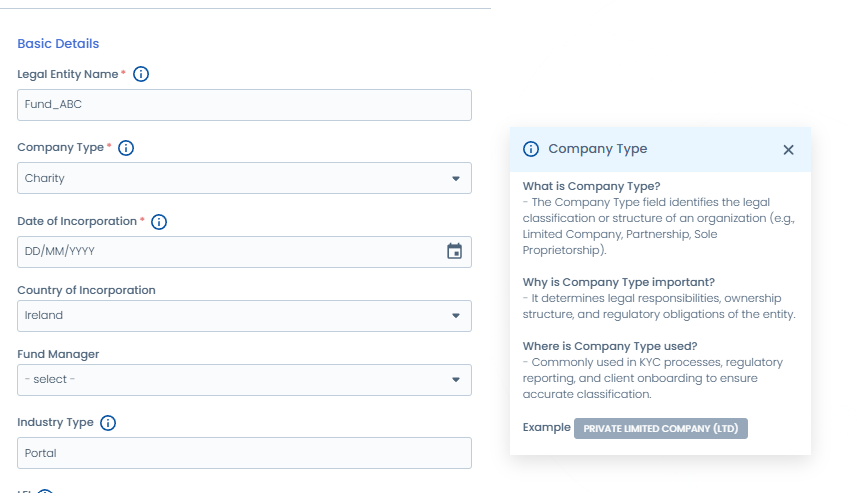The image size is (858, 493).
Task: Click the Legal Entity Name field containing Fund_ABC
Action: pyautogui.click(x=244, y=105)
